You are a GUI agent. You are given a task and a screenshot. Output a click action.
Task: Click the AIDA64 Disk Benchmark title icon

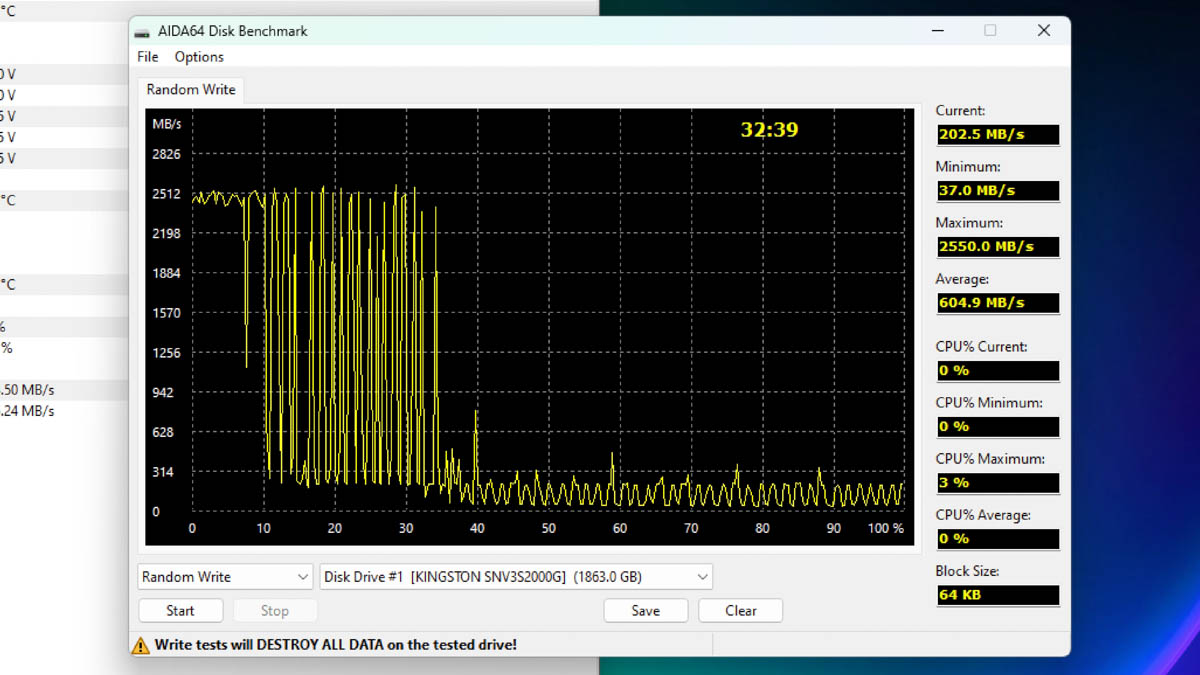143,31
